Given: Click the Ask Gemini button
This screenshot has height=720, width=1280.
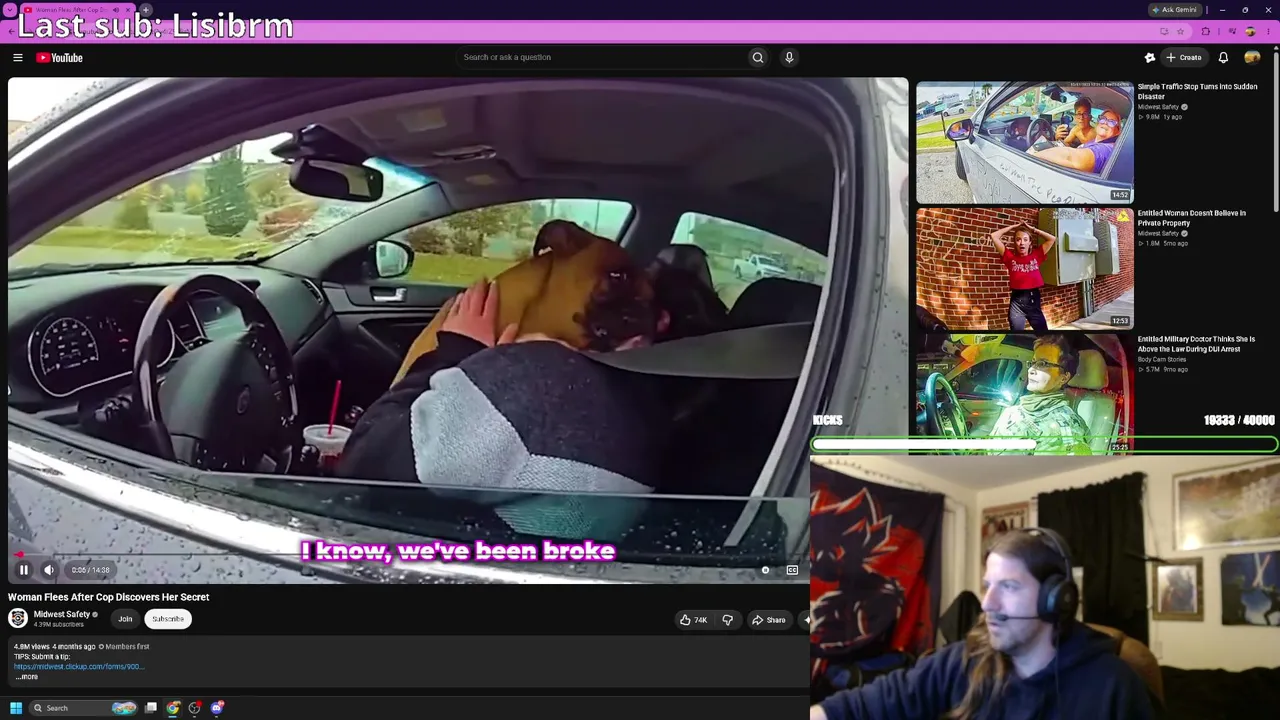Looking at the screenshot, I should click(1174, 10).
